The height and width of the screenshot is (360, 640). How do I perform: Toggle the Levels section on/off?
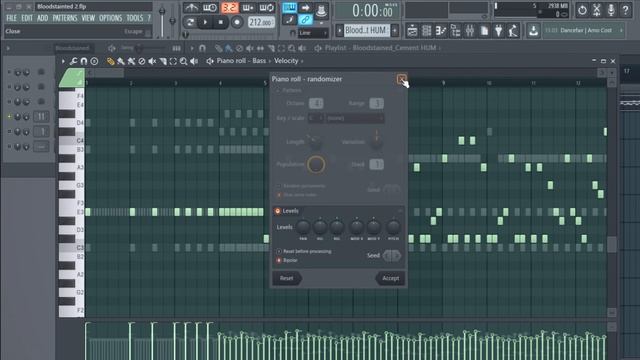coord(278,211)
